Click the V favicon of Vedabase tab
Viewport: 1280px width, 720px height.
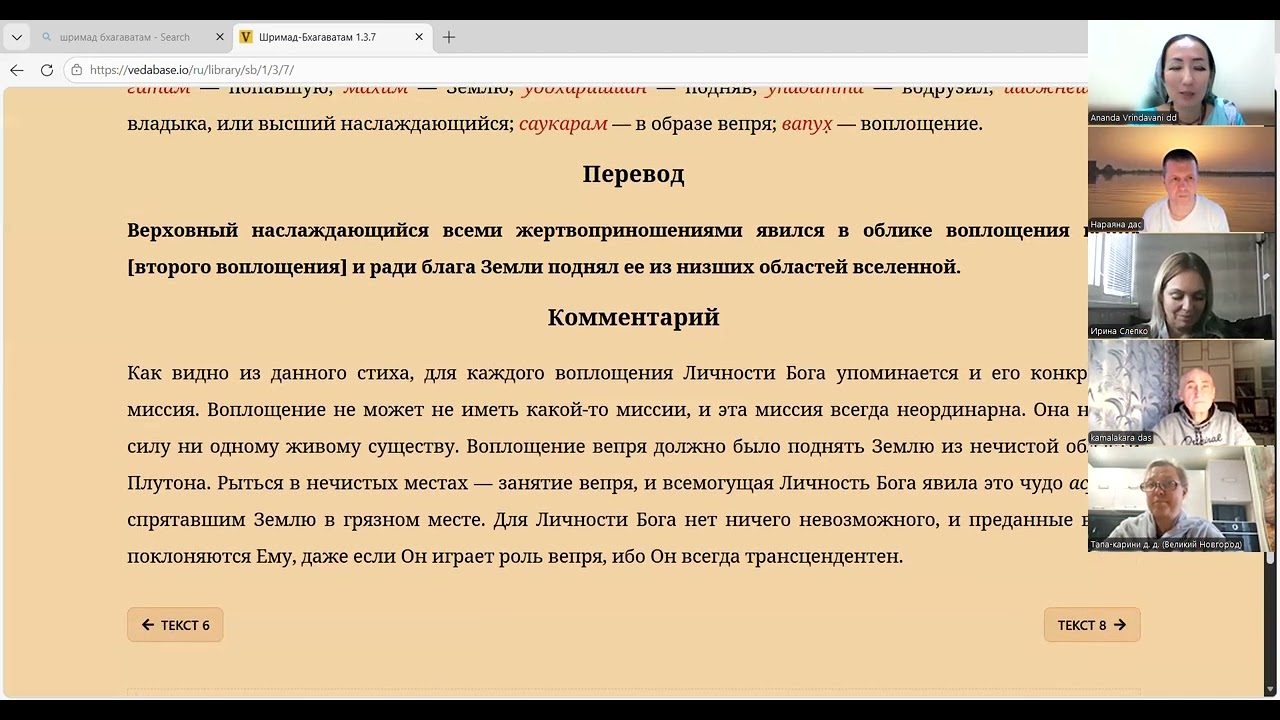click(246, 37)
